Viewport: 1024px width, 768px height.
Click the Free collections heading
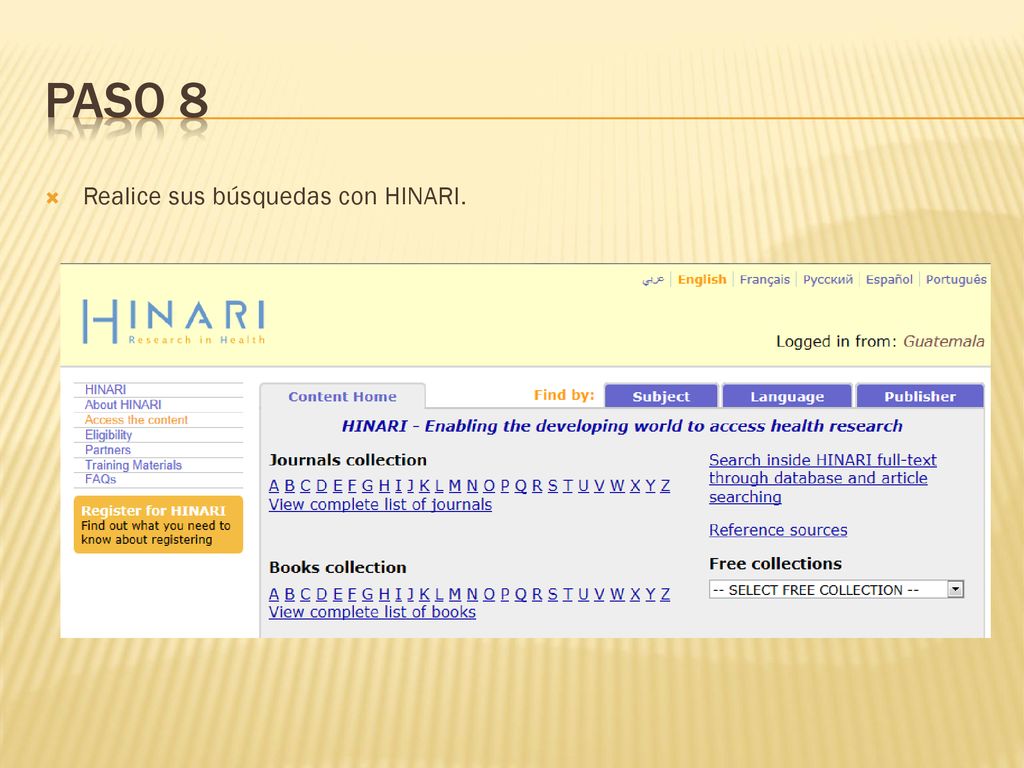tap(775, 564)
